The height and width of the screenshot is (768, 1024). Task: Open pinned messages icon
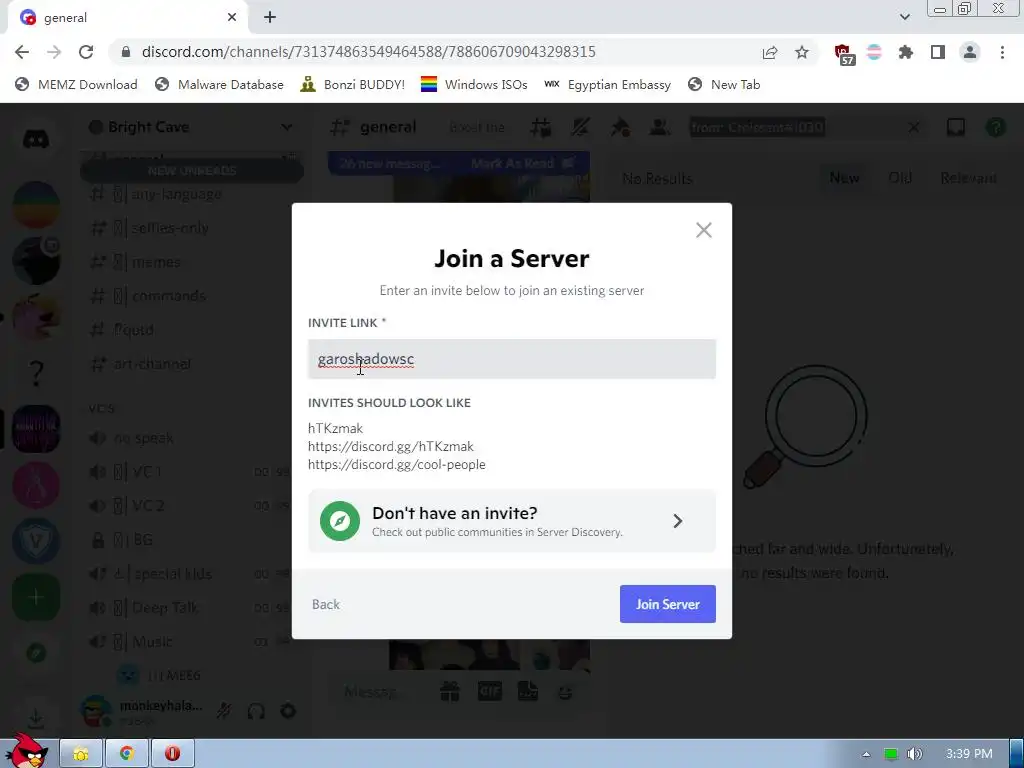click(x=620, y=127)
